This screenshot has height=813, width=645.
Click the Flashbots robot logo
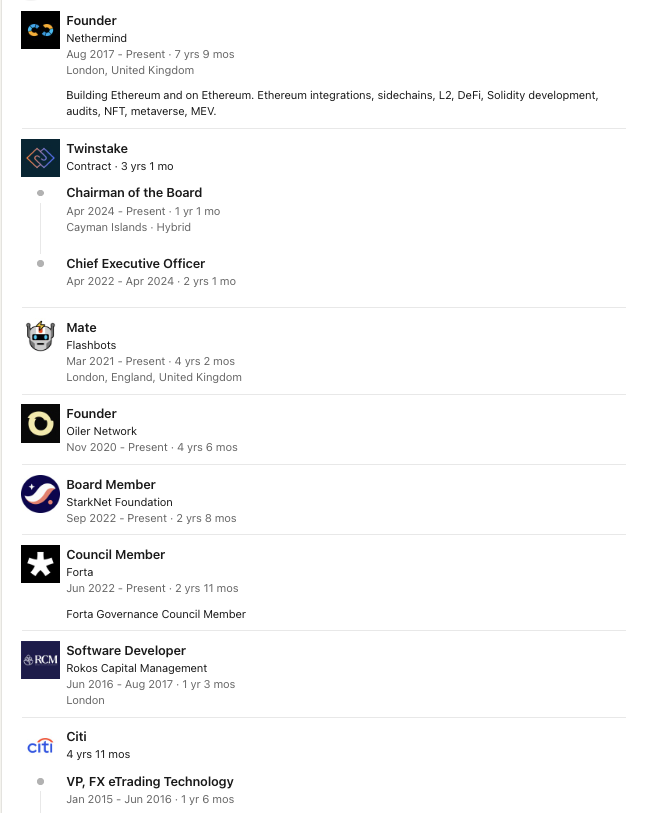(40, 337)
